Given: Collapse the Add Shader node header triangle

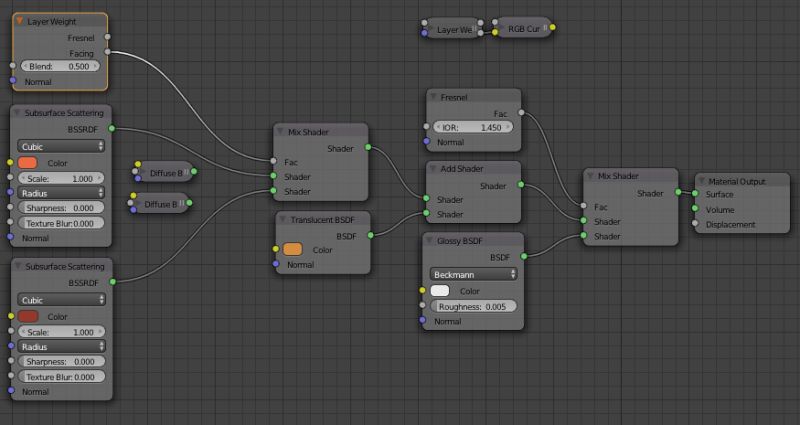Looking at the screenshot, I should coord(433,168).
